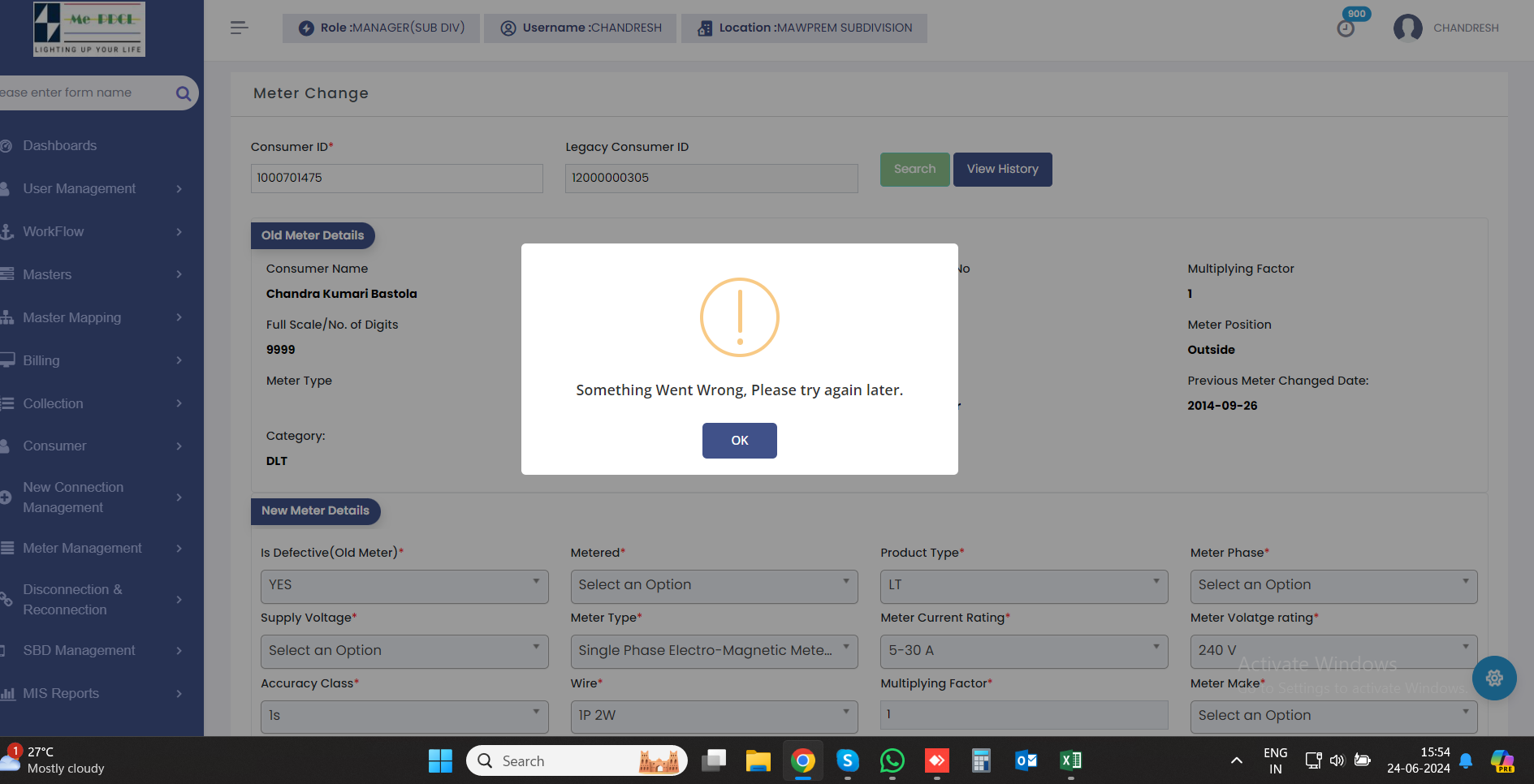Open File Explorer from taskbar
1534x784 pixels.
click(x=758, y=760)
